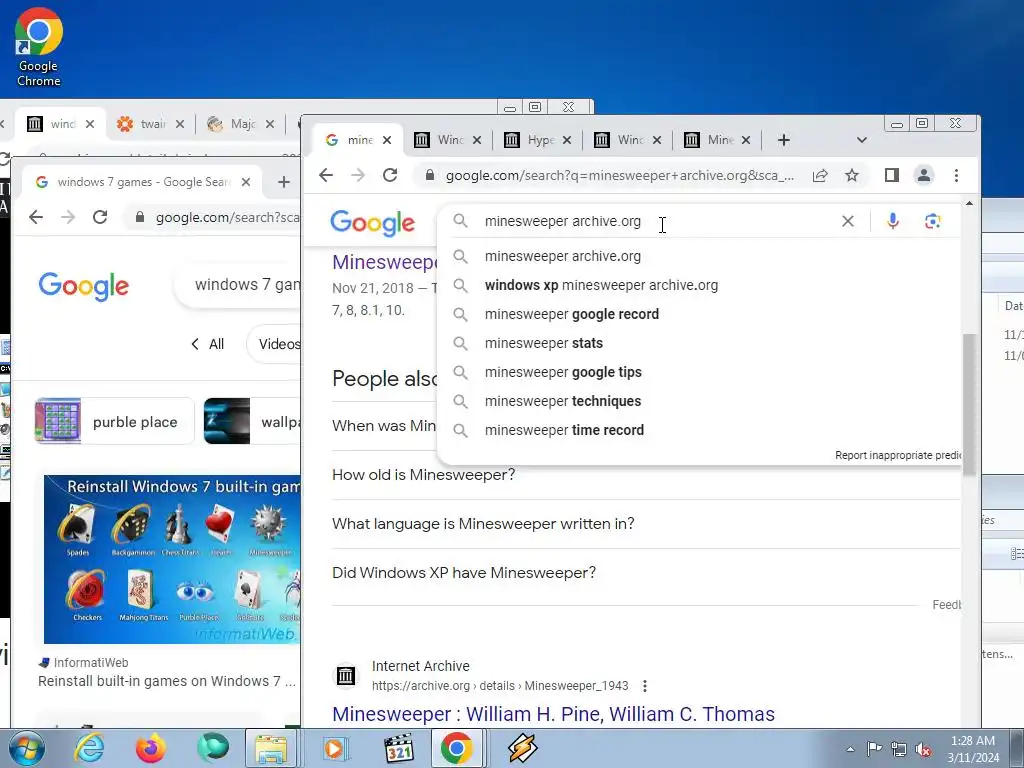This screenshot has width=1024, height=768.
Task: Clear the Google search box with X
Action: 848,221
